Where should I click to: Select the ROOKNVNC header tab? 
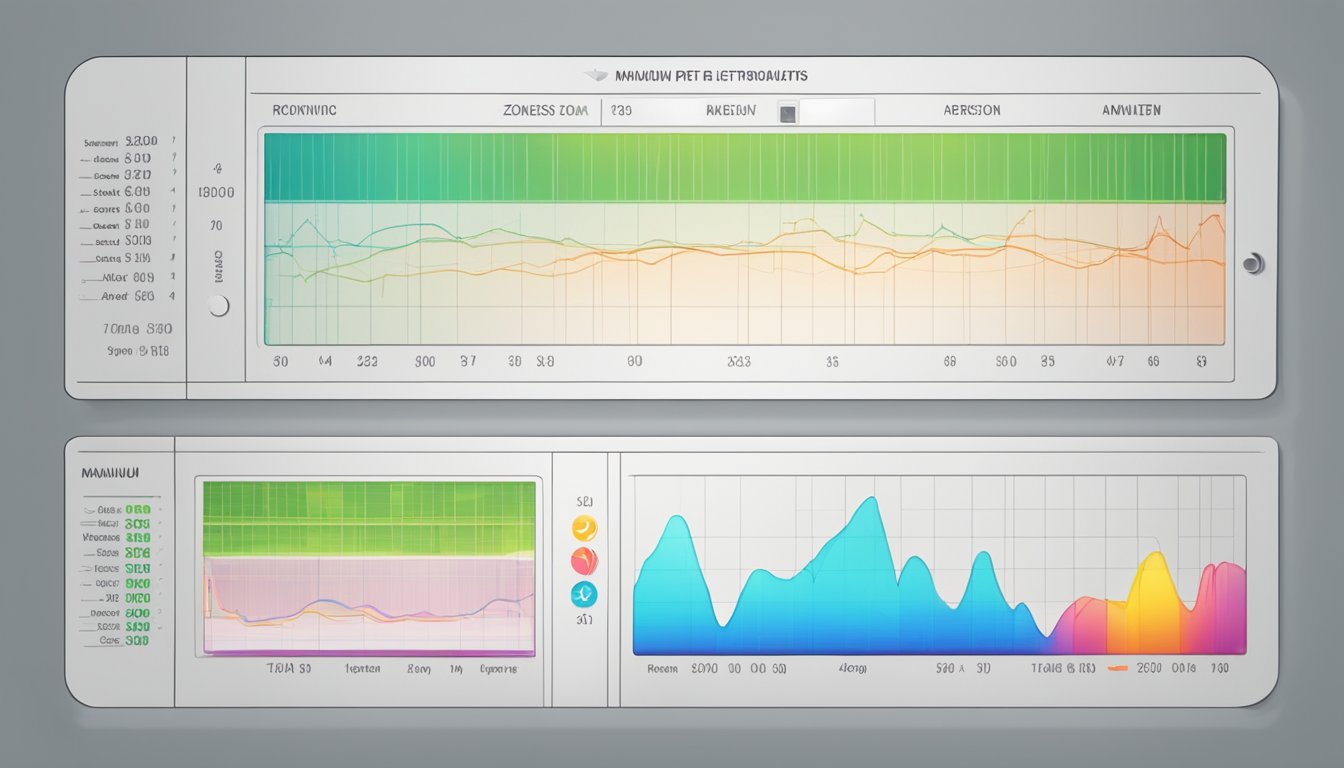305,111
